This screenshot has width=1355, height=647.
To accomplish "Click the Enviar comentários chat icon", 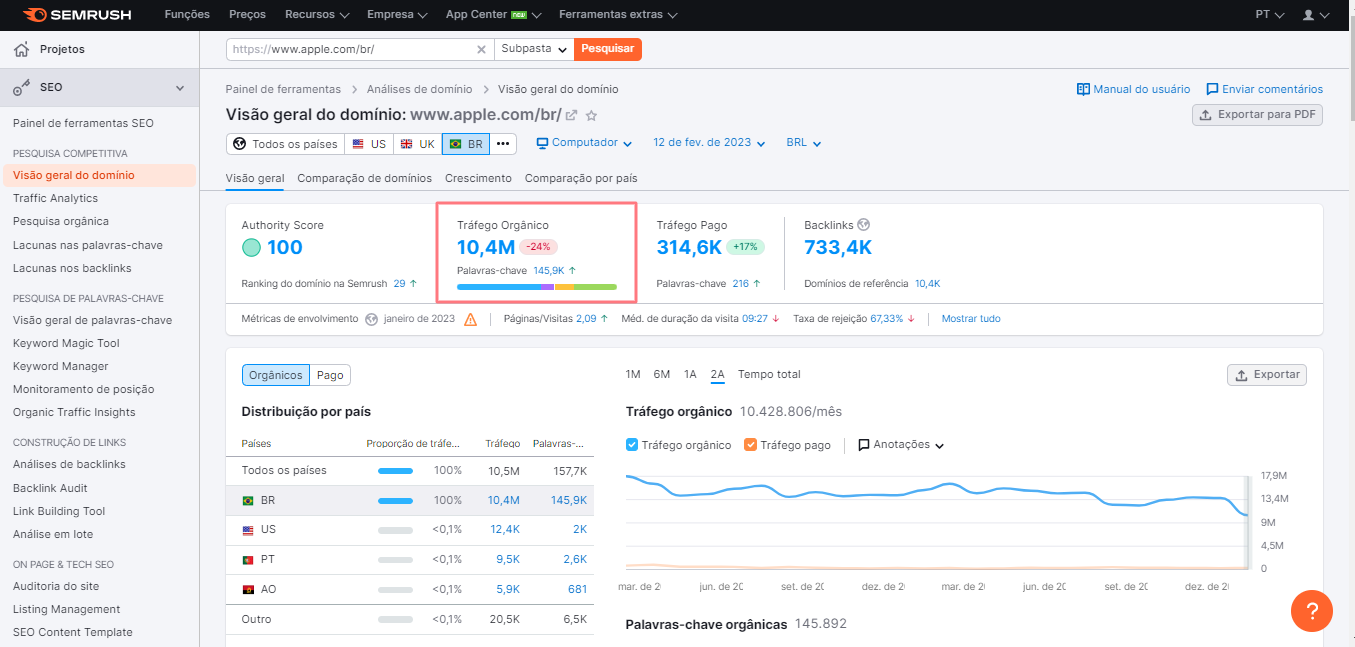I will 1212,89.
